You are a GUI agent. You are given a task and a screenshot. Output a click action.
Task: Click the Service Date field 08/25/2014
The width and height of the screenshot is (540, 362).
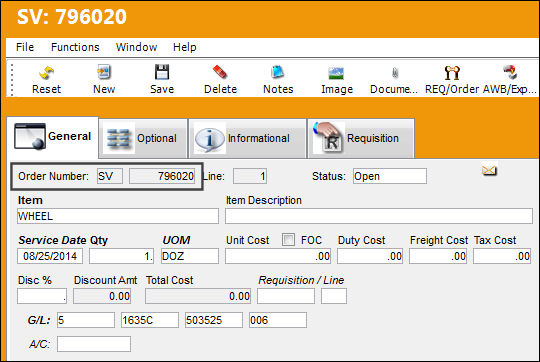coord(50,256)
